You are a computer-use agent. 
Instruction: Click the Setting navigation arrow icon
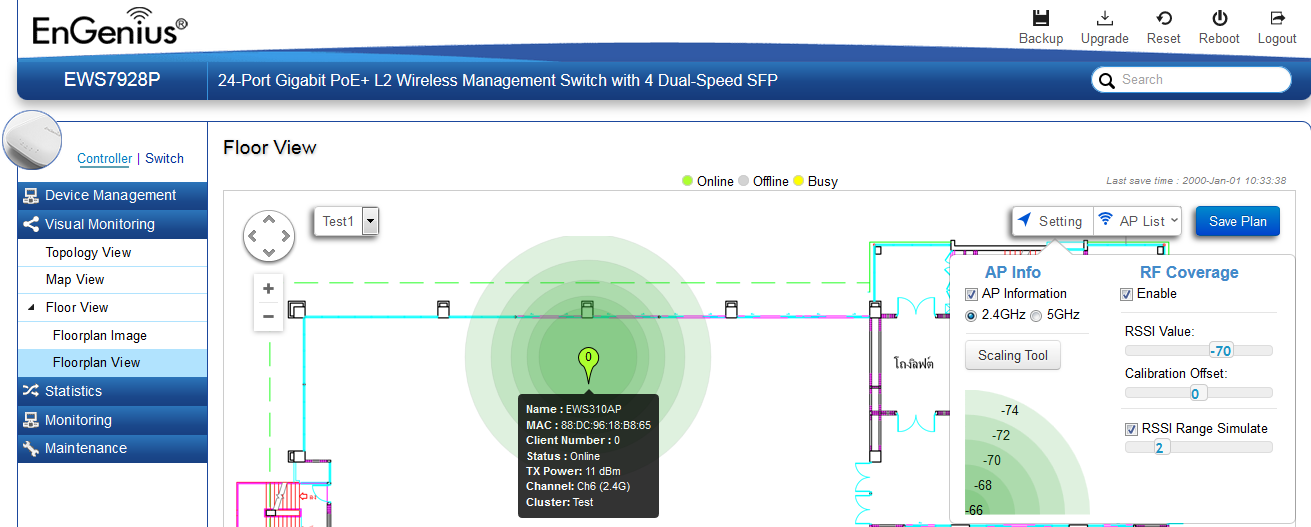coord(1025,220)
